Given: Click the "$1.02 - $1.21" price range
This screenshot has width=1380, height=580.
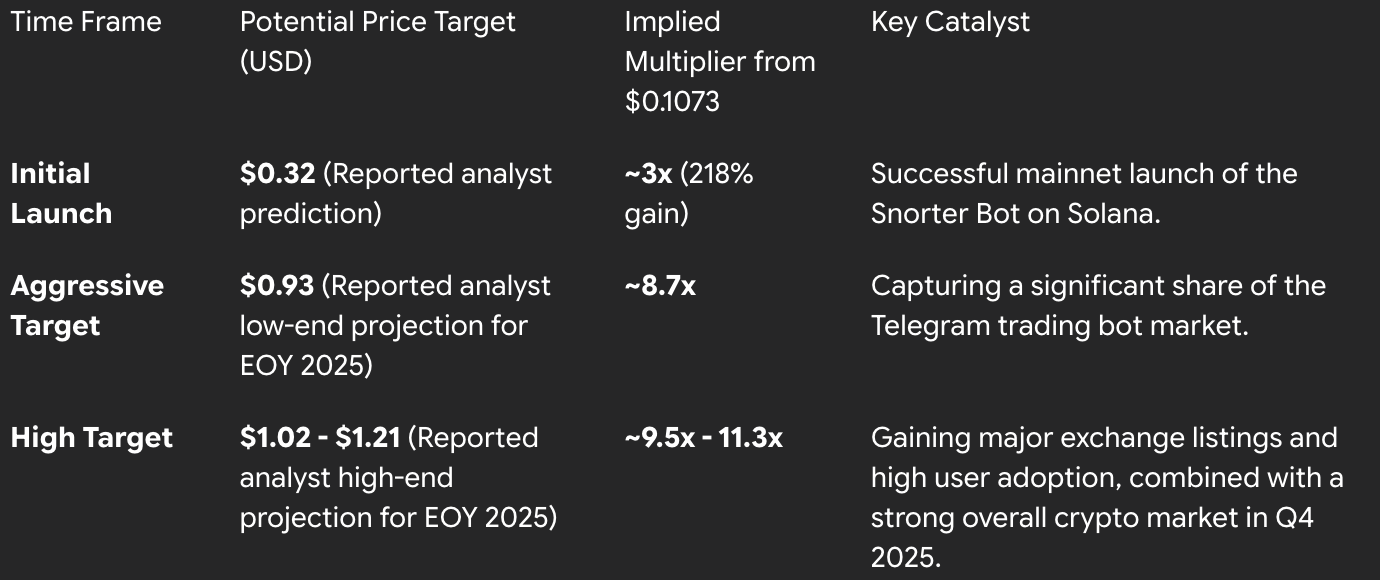Looking at the screenshot, I should point(320,437).
